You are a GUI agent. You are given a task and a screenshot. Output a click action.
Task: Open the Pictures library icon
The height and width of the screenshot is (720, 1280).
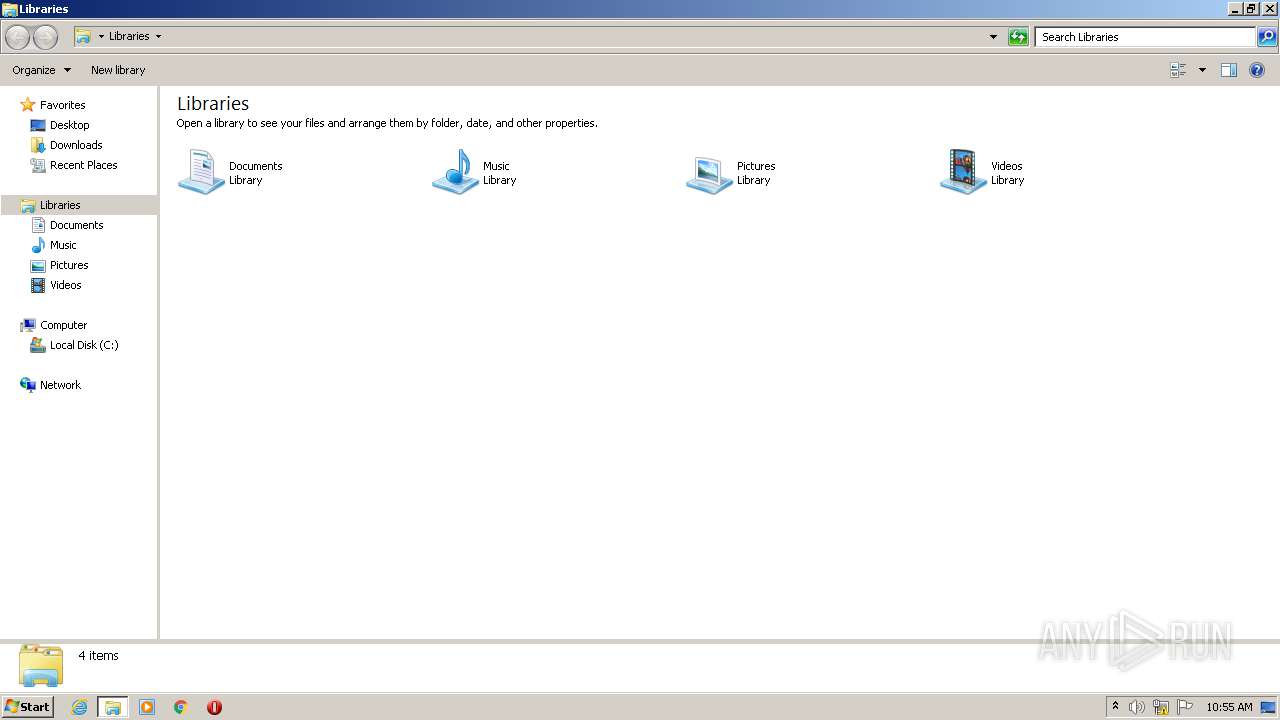tap(709, 174)
